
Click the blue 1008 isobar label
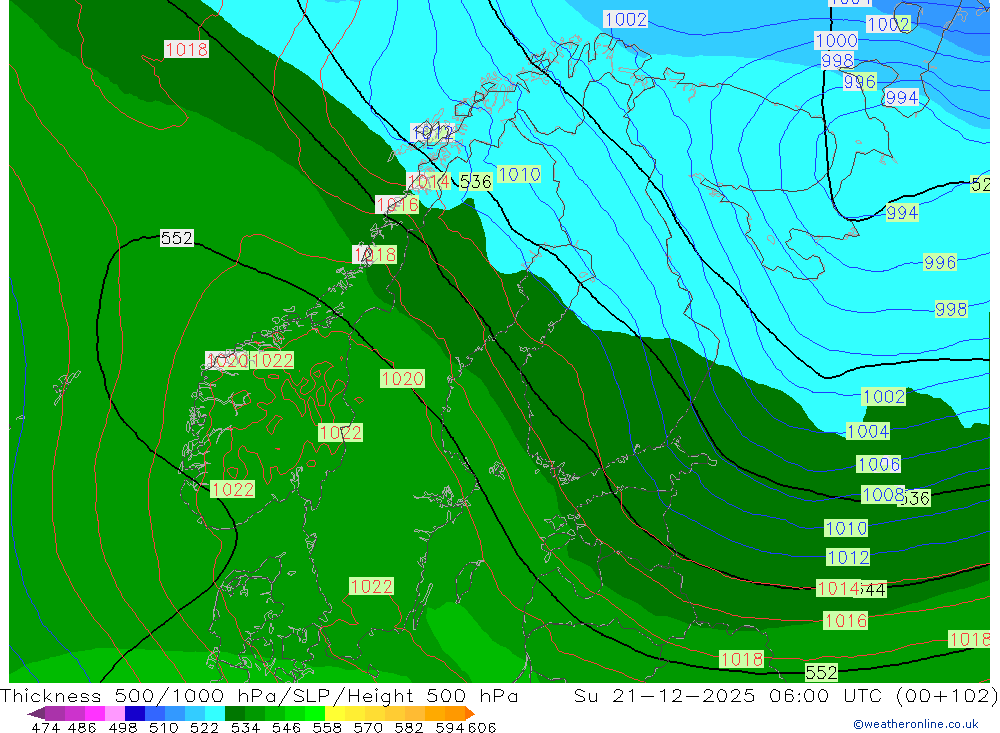[883, 494]
